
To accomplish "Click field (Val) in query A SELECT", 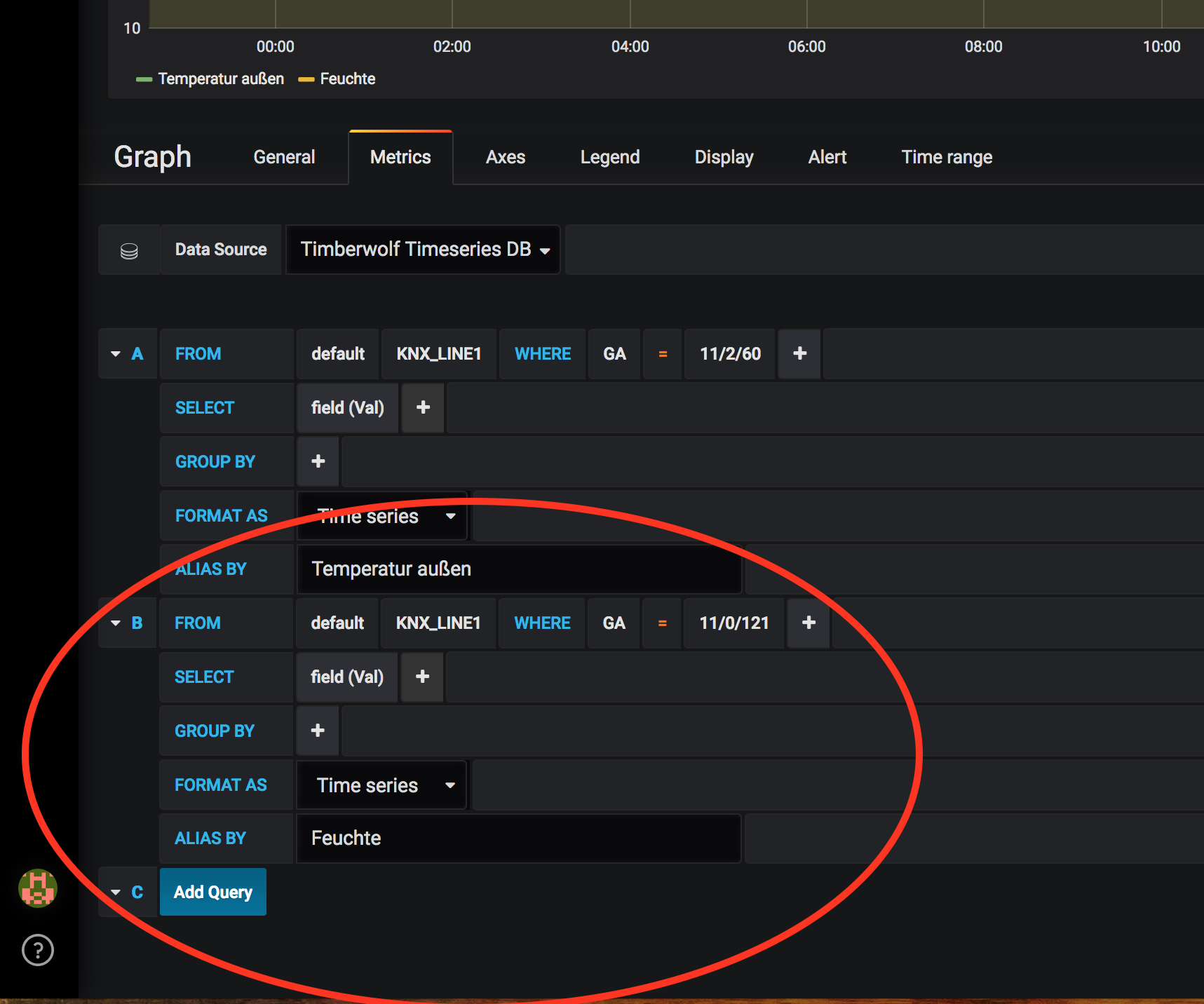I will (x=348, y=407).
